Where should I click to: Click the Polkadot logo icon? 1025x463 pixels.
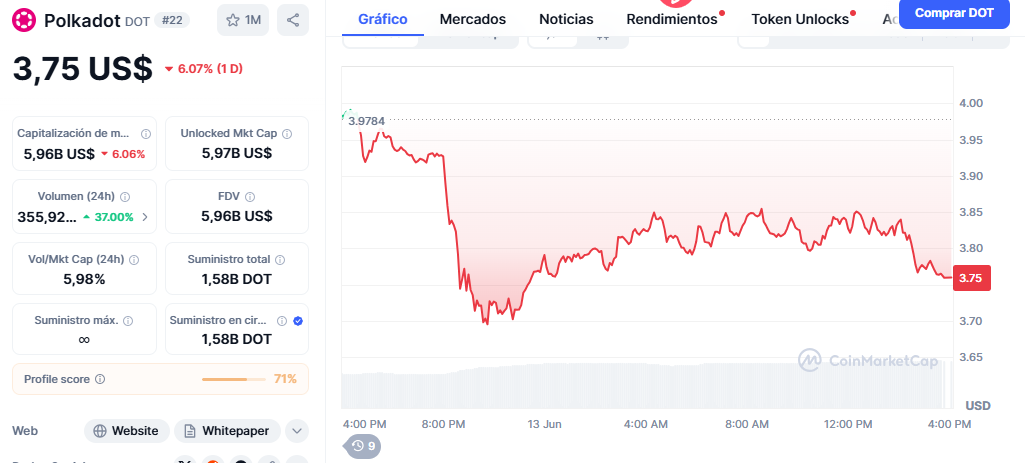point(25,20)
